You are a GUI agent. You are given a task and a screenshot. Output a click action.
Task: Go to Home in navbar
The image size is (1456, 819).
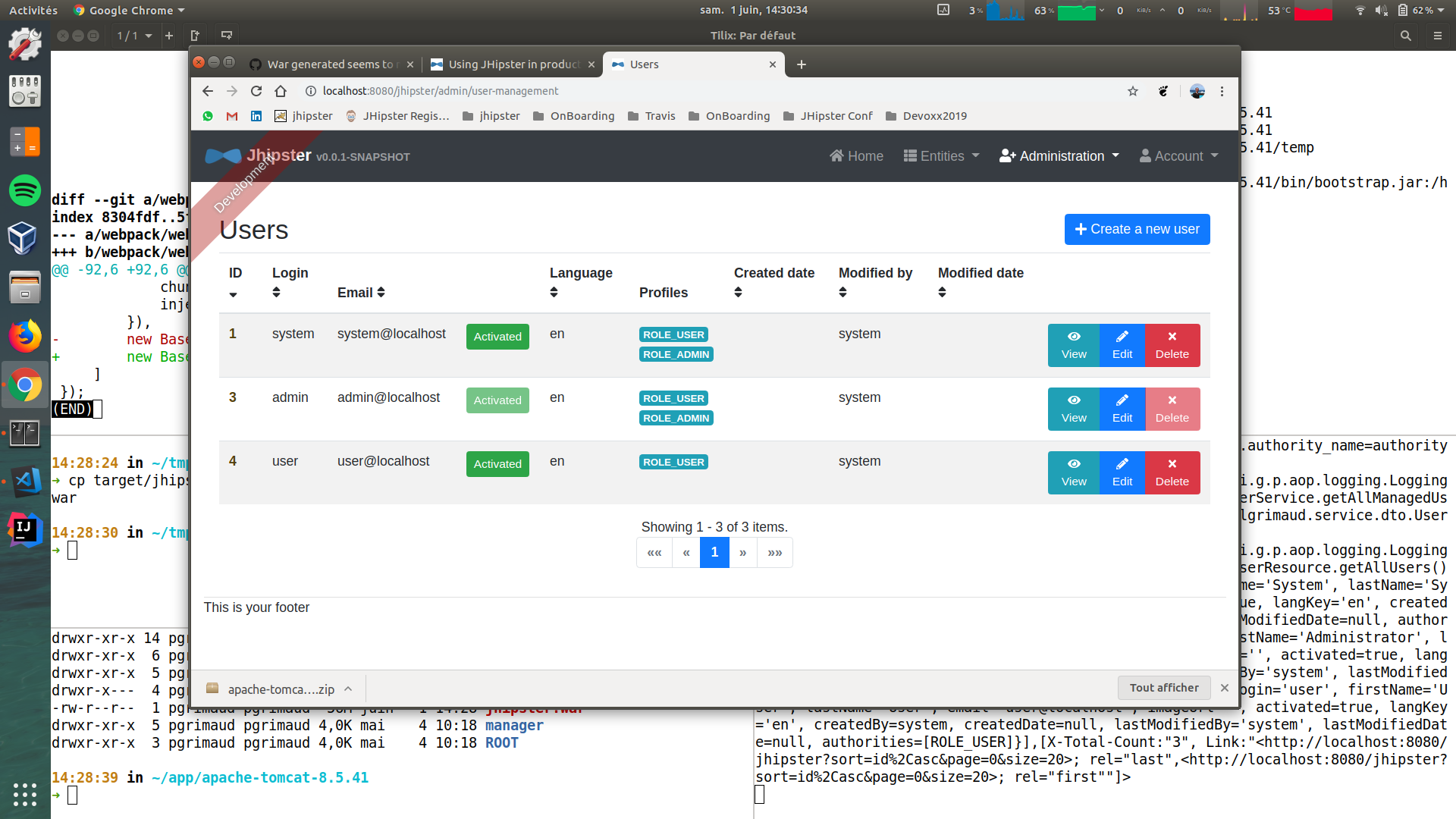pos(856,156)
